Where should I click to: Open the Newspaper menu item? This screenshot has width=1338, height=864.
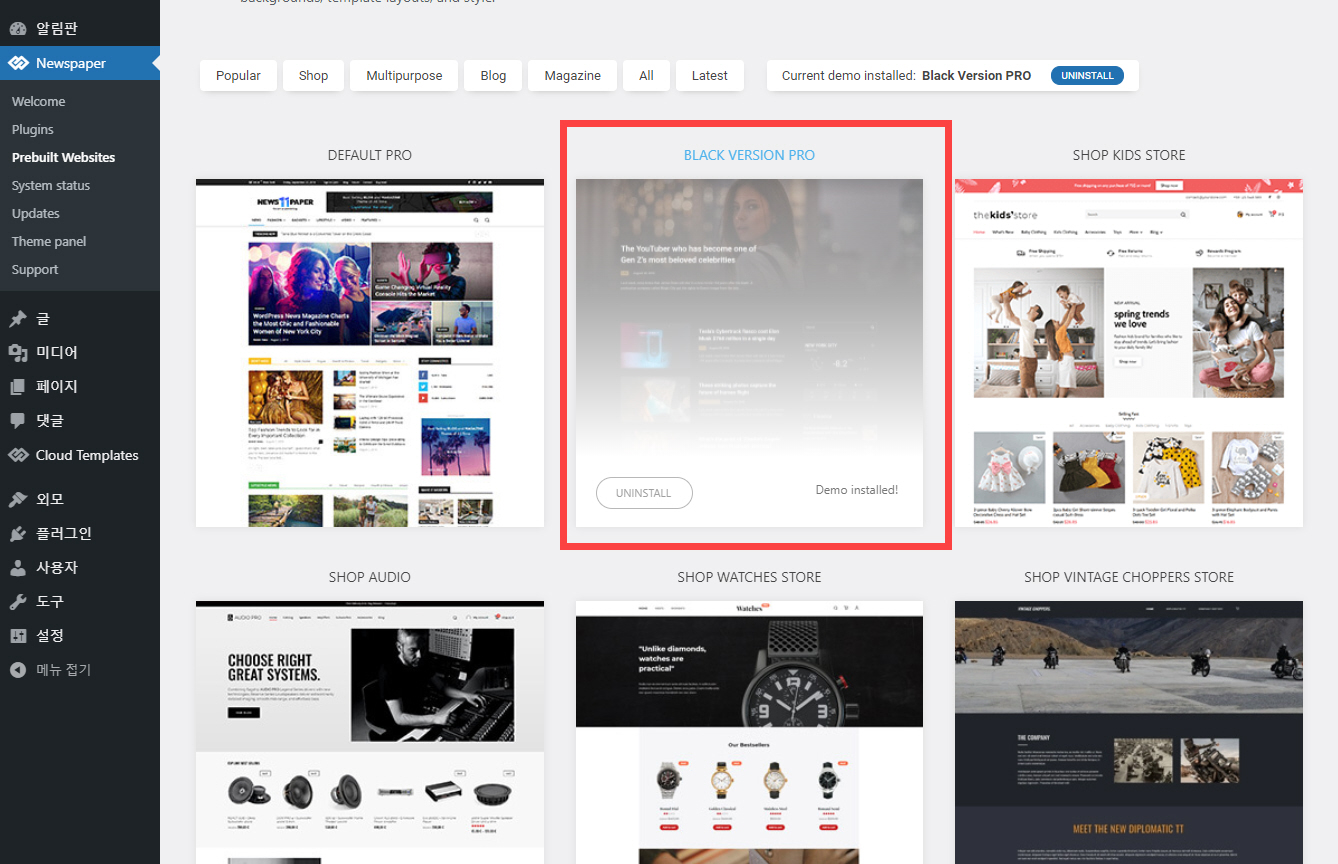coord(80,63)
